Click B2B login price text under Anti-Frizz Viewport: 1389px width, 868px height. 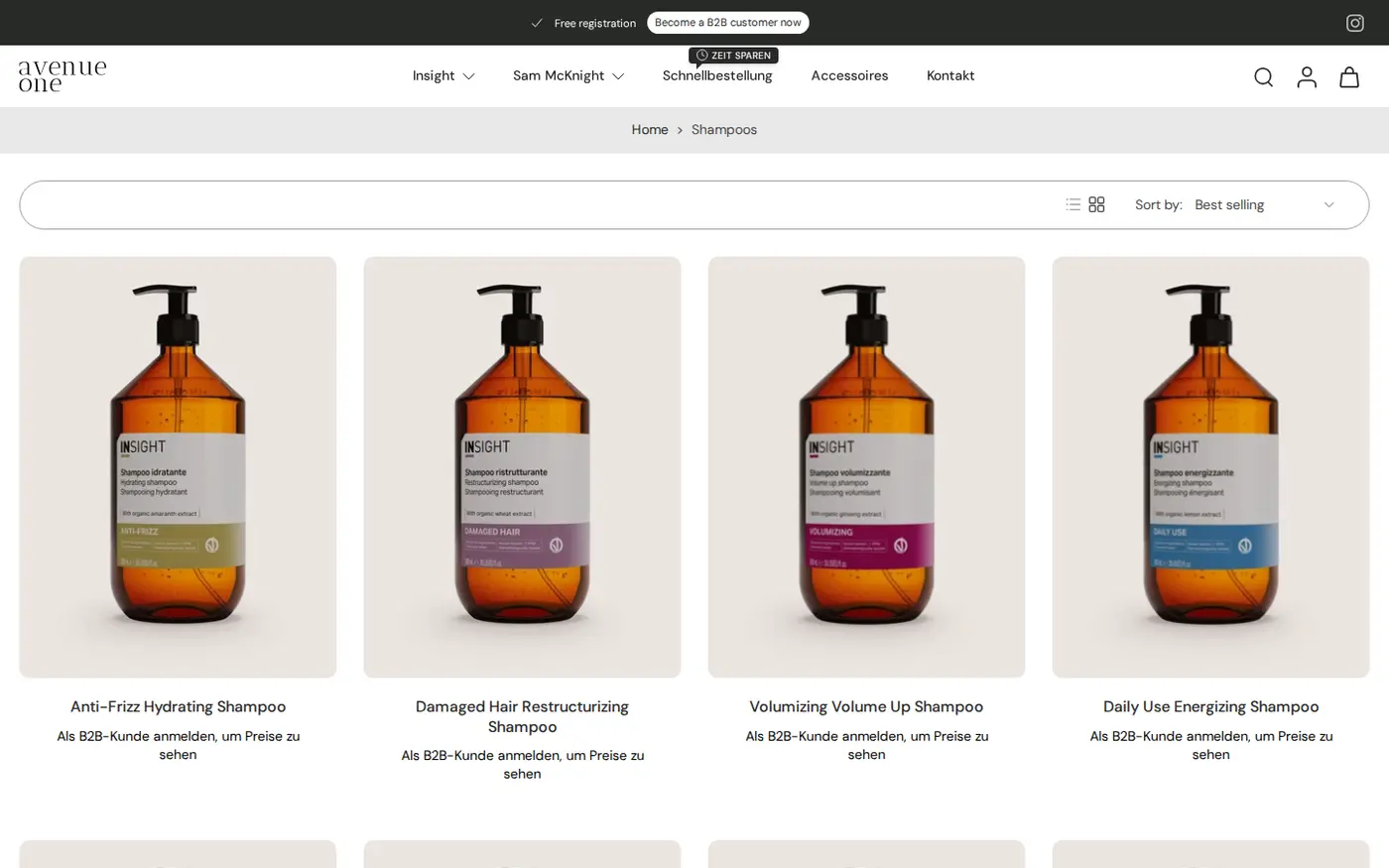(x=178, y=745)
